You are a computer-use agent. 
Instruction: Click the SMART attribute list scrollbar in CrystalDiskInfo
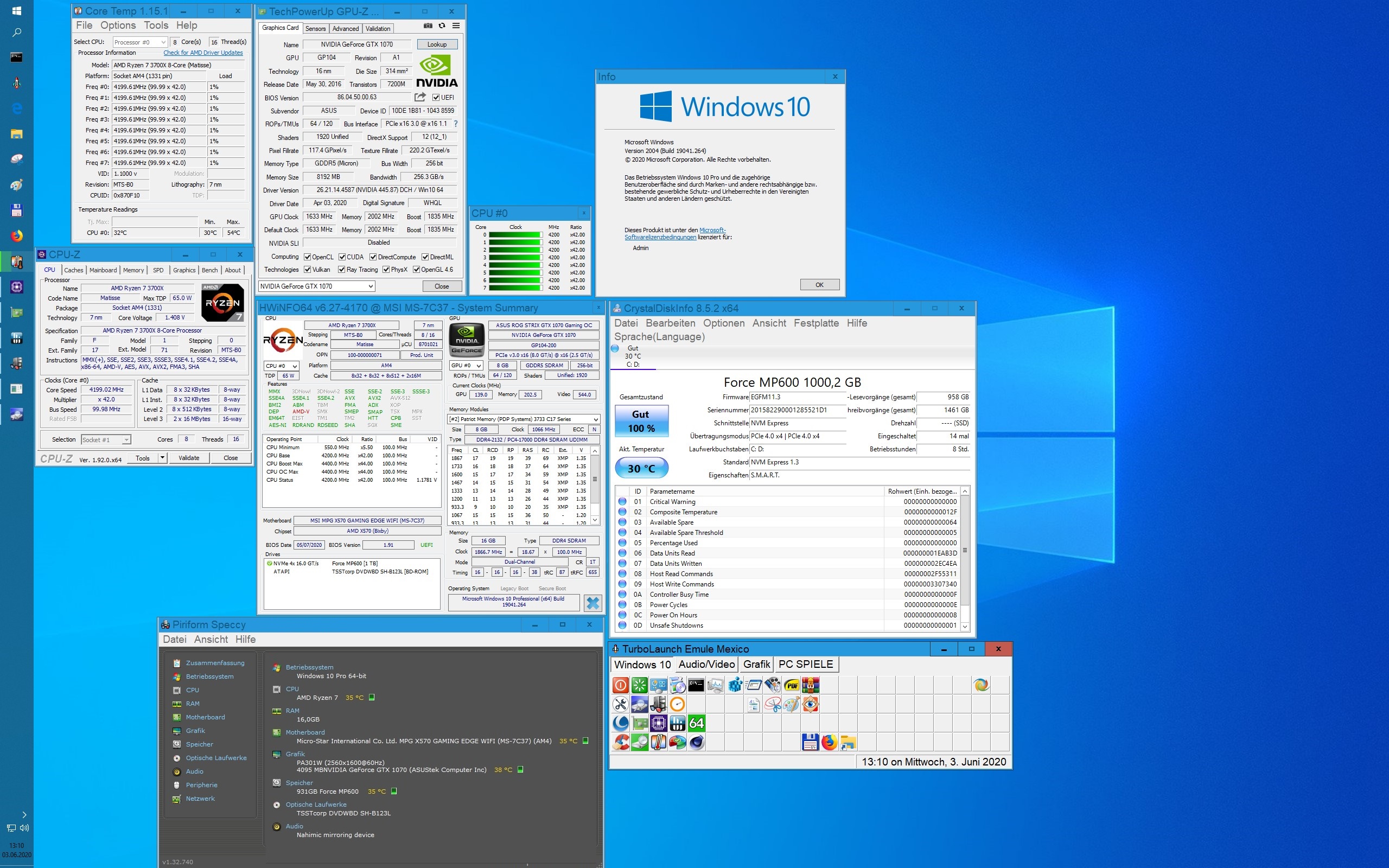click(965, 559)
